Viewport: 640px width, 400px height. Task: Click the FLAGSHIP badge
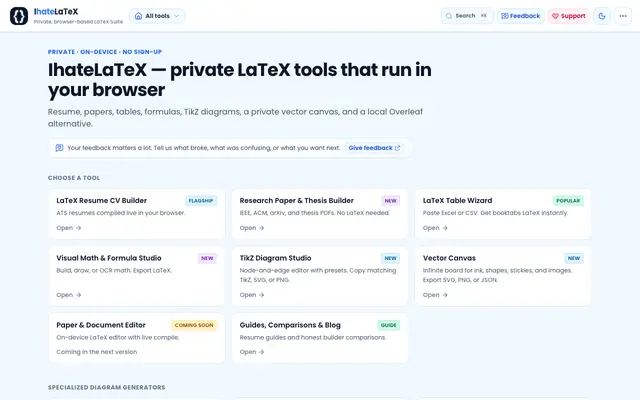(x=201, y=200)
